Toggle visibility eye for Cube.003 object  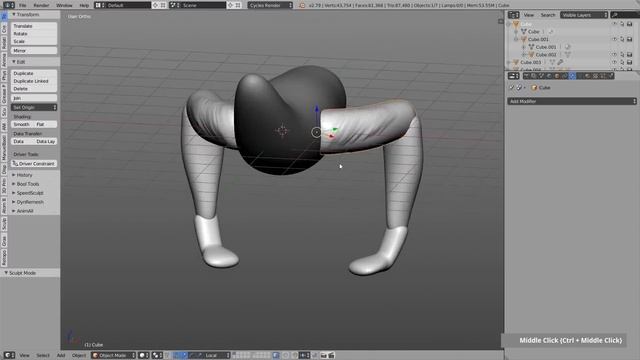click(x=614, y=62)
